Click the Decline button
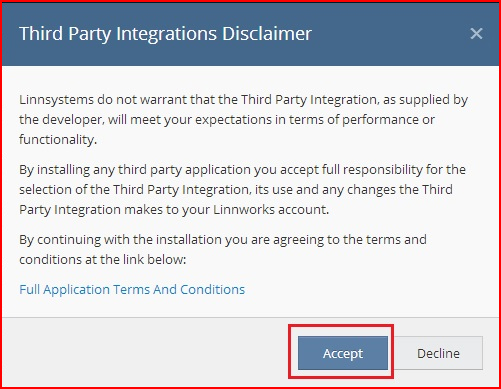501x389 pixels. pyautogui.click(x=438, y=353)
